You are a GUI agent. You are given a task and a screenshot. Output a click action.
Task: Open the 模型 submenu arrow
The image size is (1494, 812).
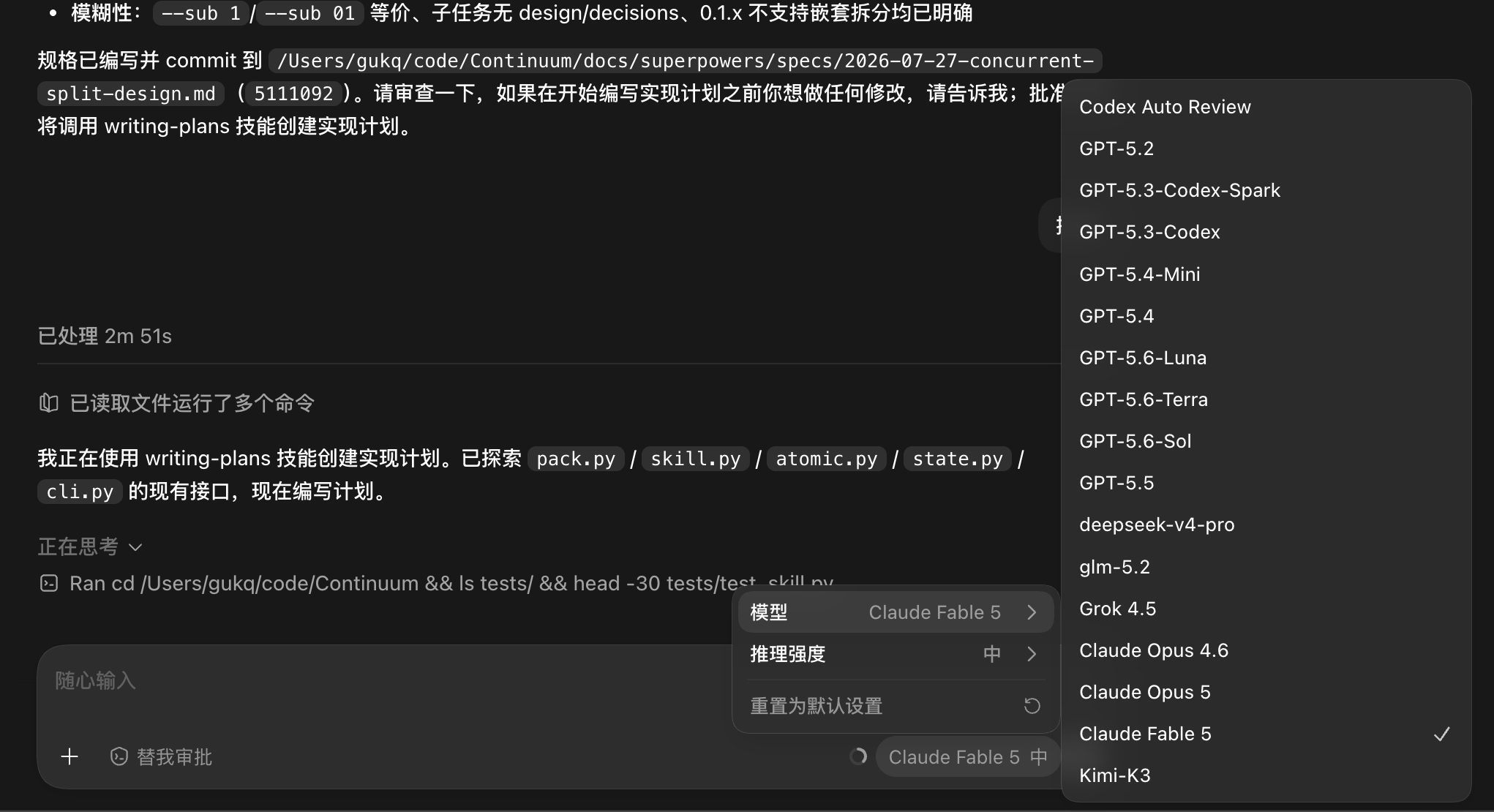(x=1032, y=612)
